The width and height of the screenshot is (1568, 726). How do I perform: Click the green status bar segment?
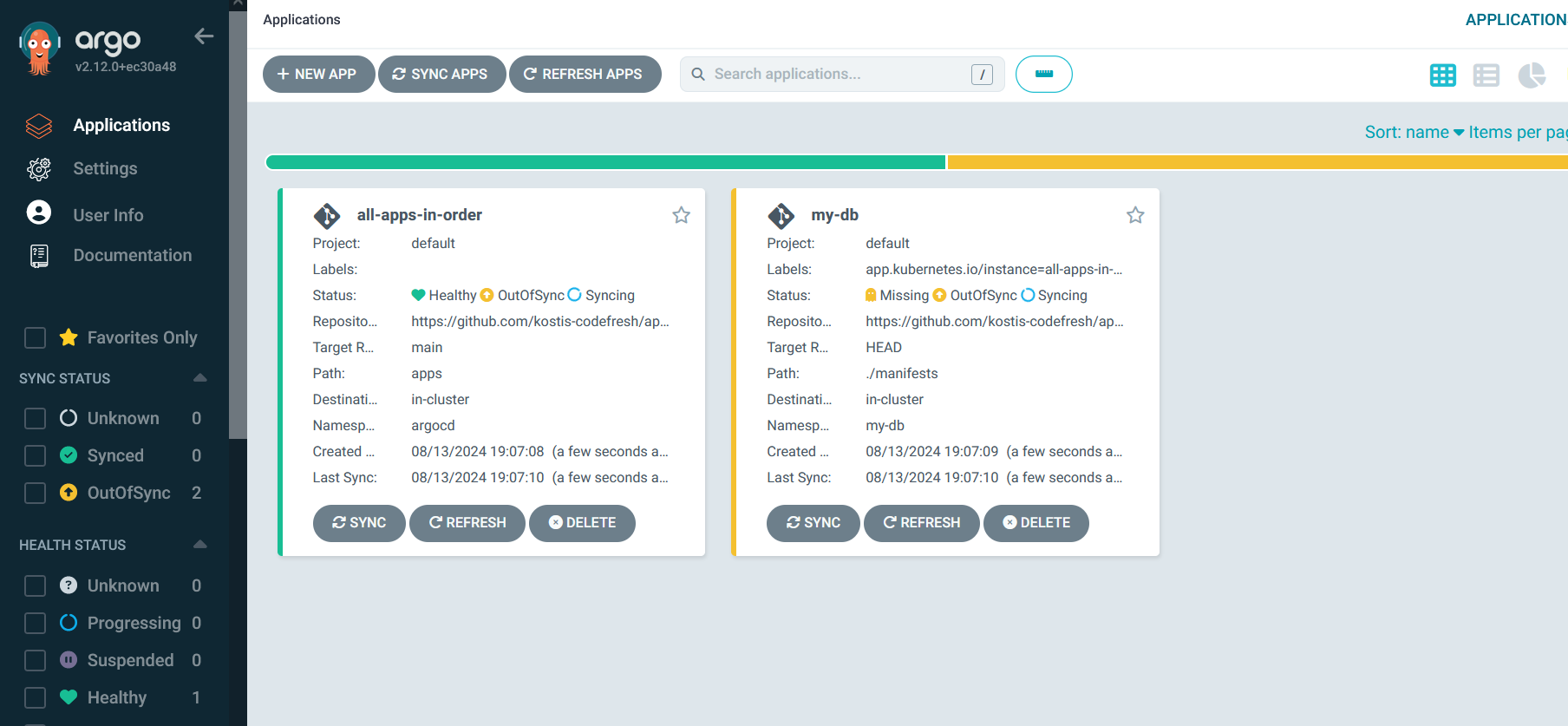605,162
